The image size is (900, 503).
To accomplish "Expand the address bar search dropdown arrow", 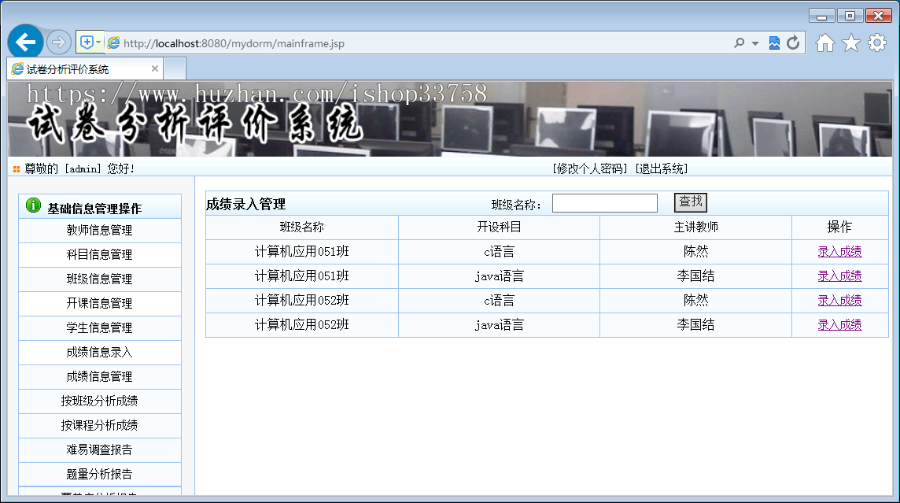I will click(x=755, y=44).
